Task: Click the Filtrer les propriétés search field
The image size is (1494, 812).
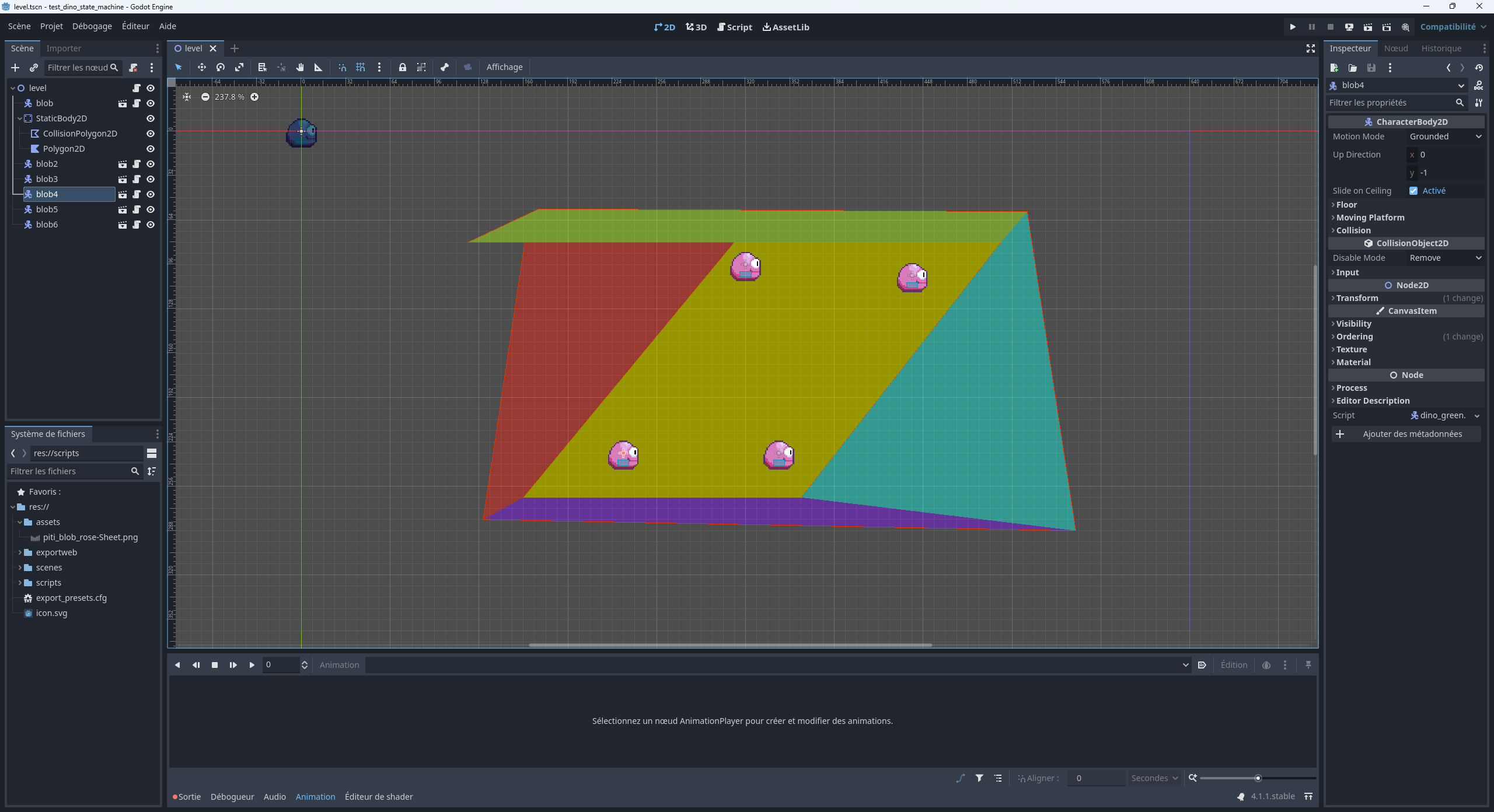Action: tap(1390, 103)
